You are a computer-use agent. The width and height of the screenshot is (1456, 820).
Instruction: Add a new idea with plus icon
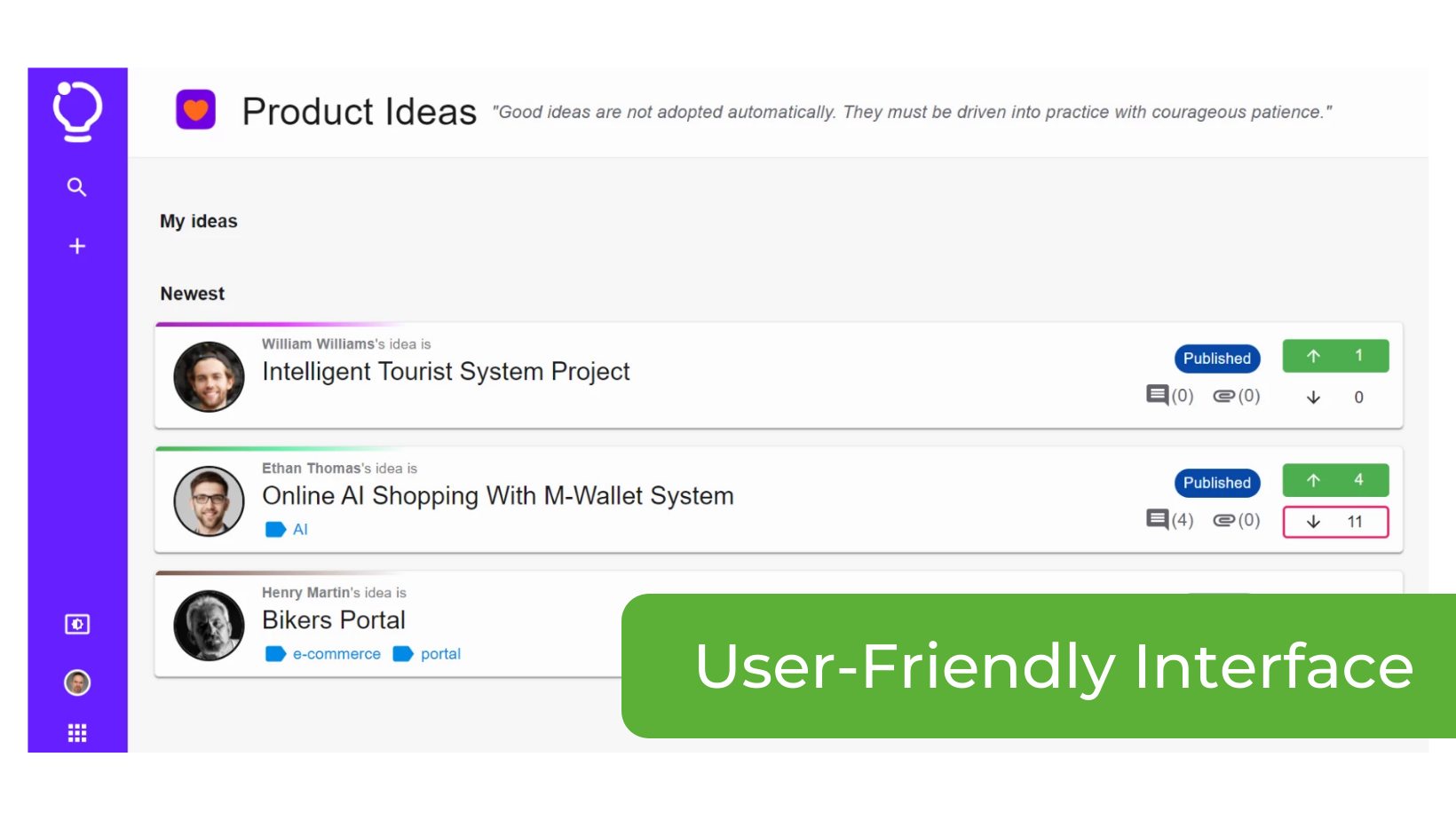coord(77,246)
